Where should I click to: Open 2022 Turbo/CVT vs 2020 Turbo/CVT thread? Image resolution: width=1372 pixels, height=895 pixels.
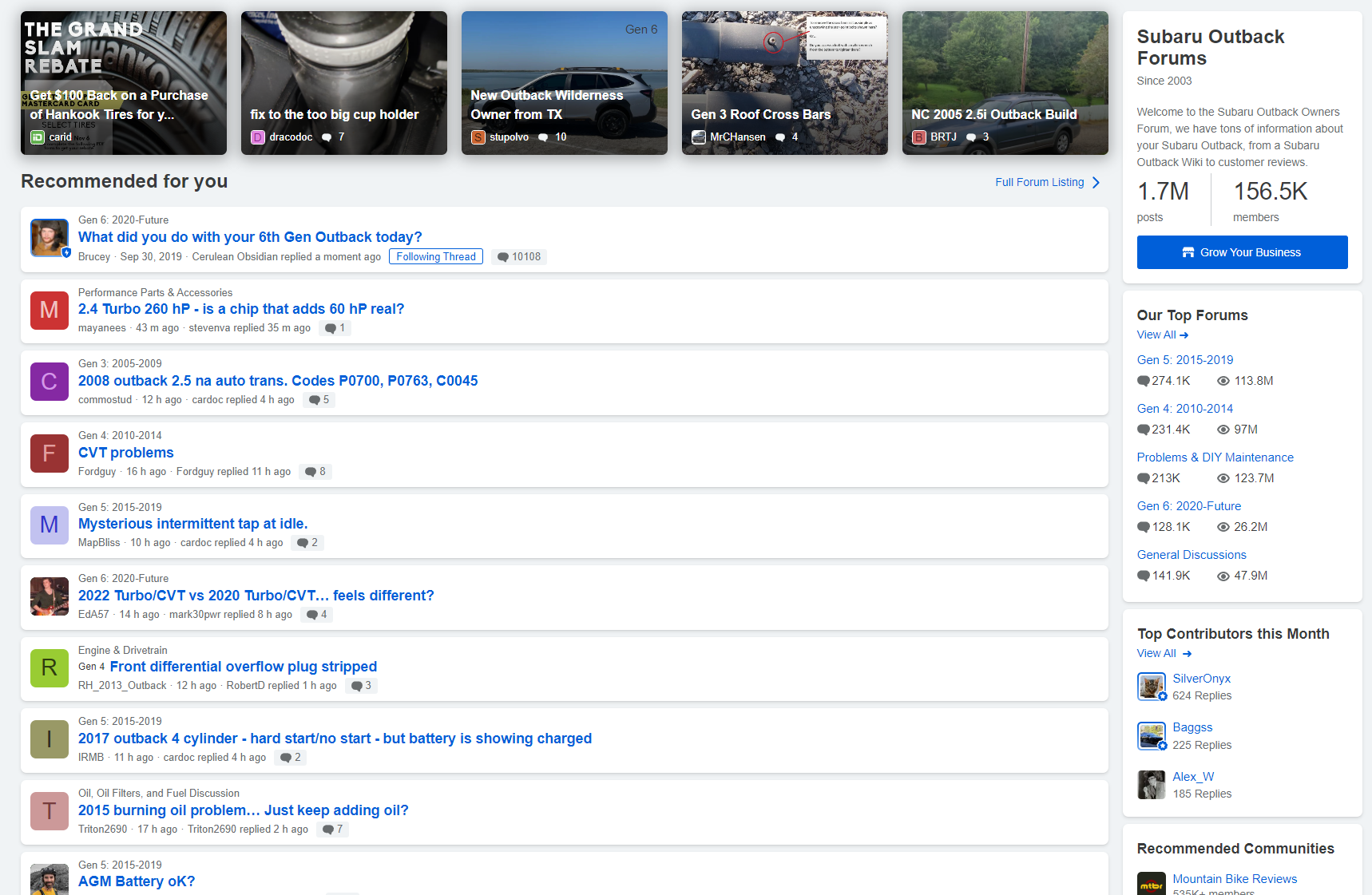click(256, 596)
